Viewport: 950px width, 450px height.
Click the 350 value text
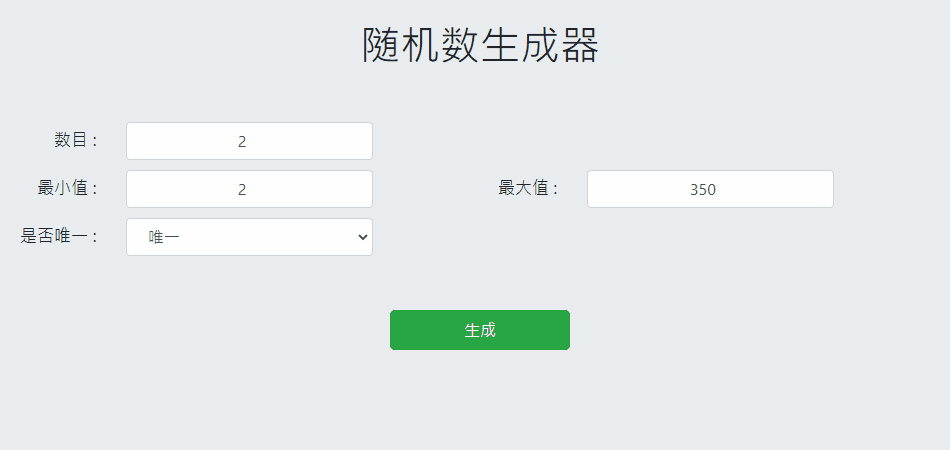(703, 190)
